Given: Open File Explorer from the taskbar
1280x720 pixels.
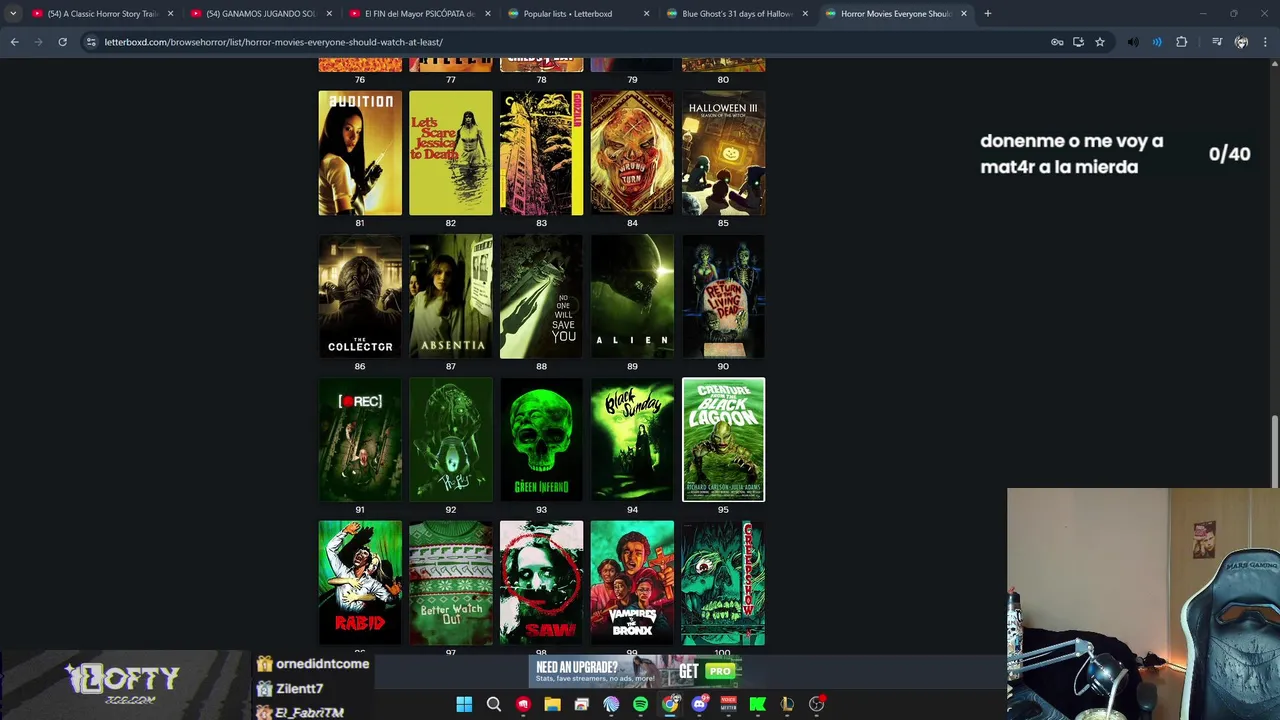Looking at the screenshot, I should (552, 704).
